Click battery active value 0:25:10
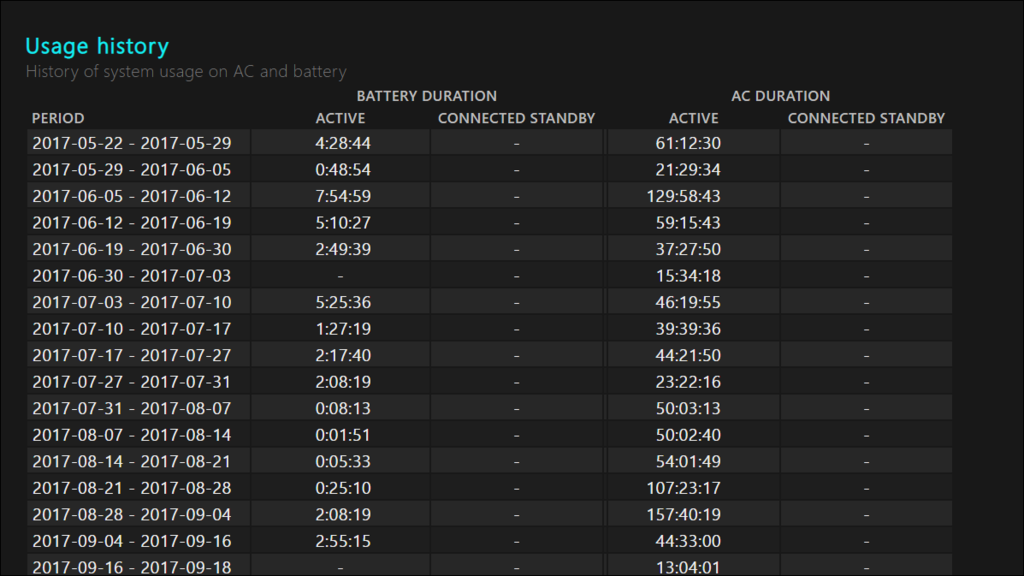This screenshot has width=1024, height=576. point(343,488)
